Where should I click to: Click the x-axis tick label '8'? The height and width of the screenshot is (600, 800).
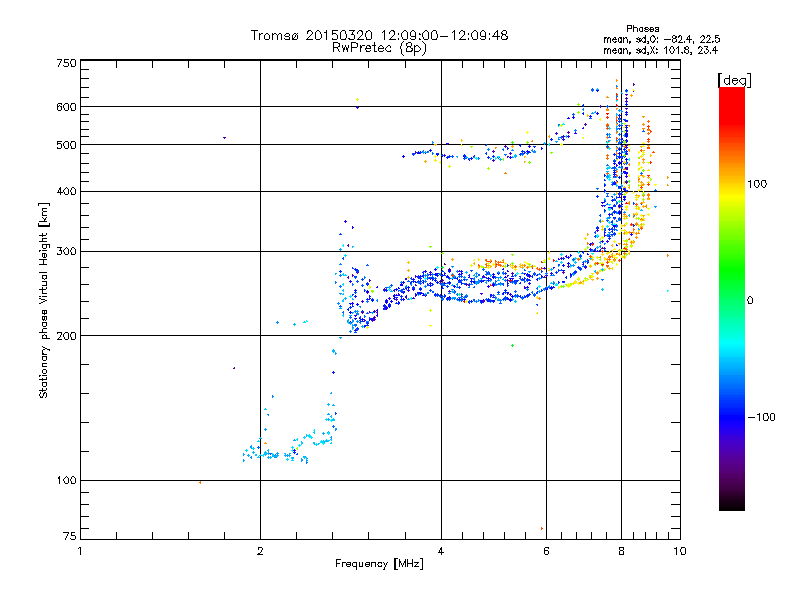click(621, 551)
